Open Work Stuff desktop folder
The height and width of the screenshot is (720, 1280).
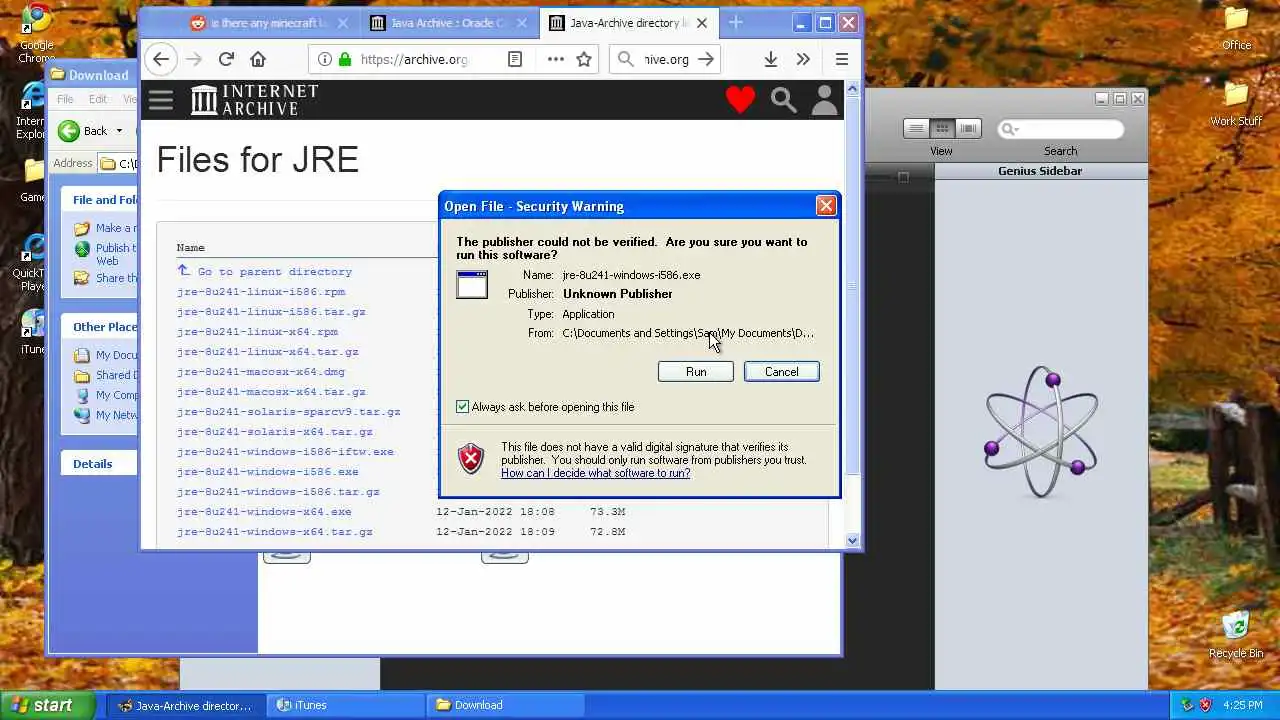[x=1236, y=104]
